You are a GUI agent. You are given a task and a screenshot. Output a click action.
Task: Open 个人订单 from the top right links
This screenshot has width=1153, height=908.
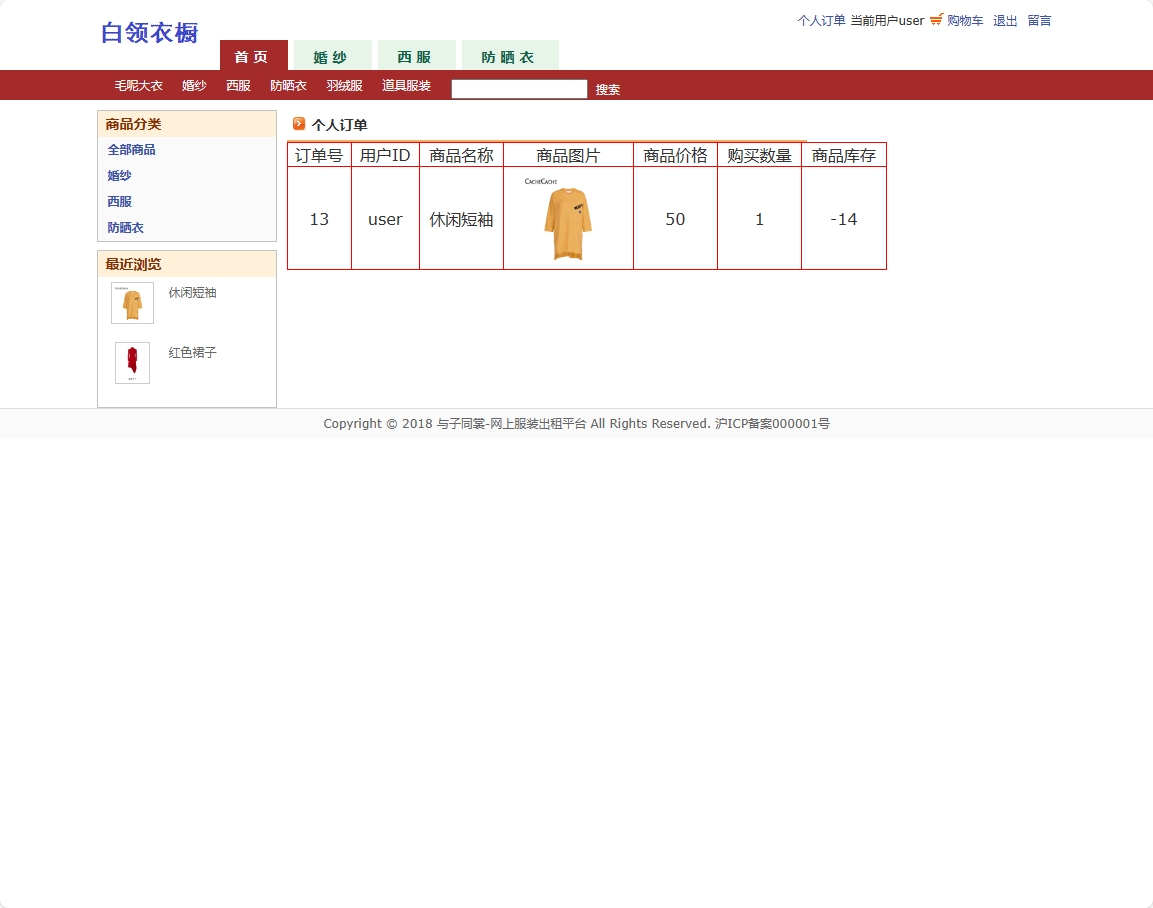tap(821, 20)
